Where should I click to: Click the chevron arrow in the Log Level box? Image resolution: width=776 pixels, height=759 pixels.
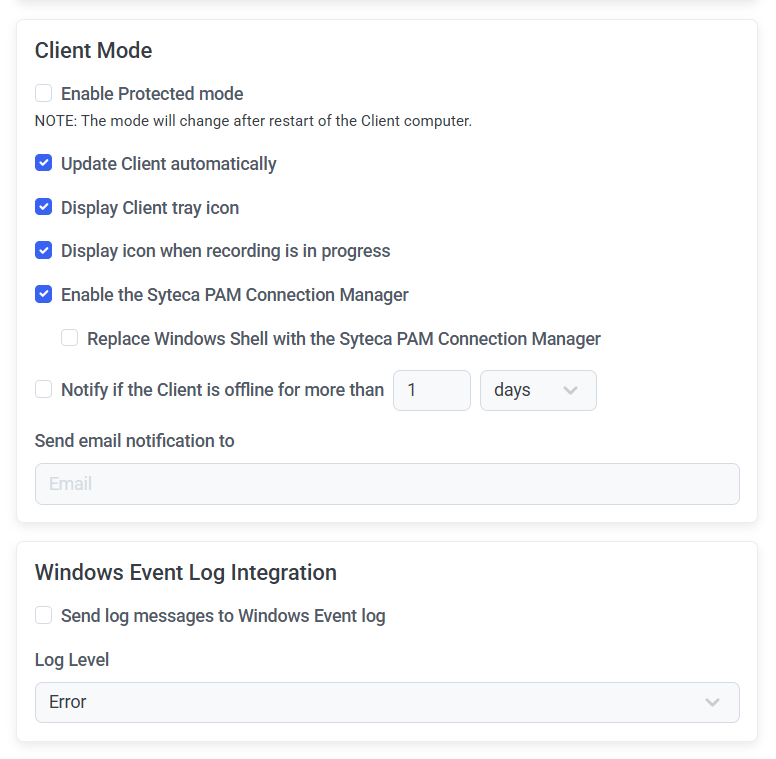(712, 702)
